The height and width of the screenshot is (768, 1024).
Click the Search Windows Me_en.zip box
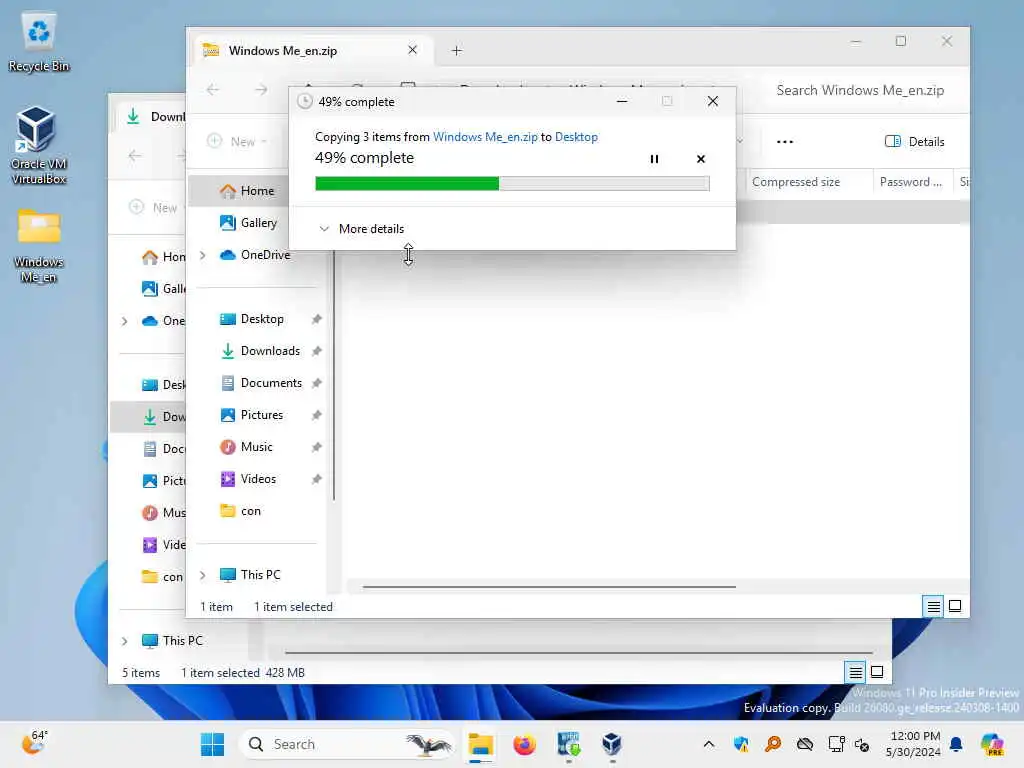click(x=860, y=90)
